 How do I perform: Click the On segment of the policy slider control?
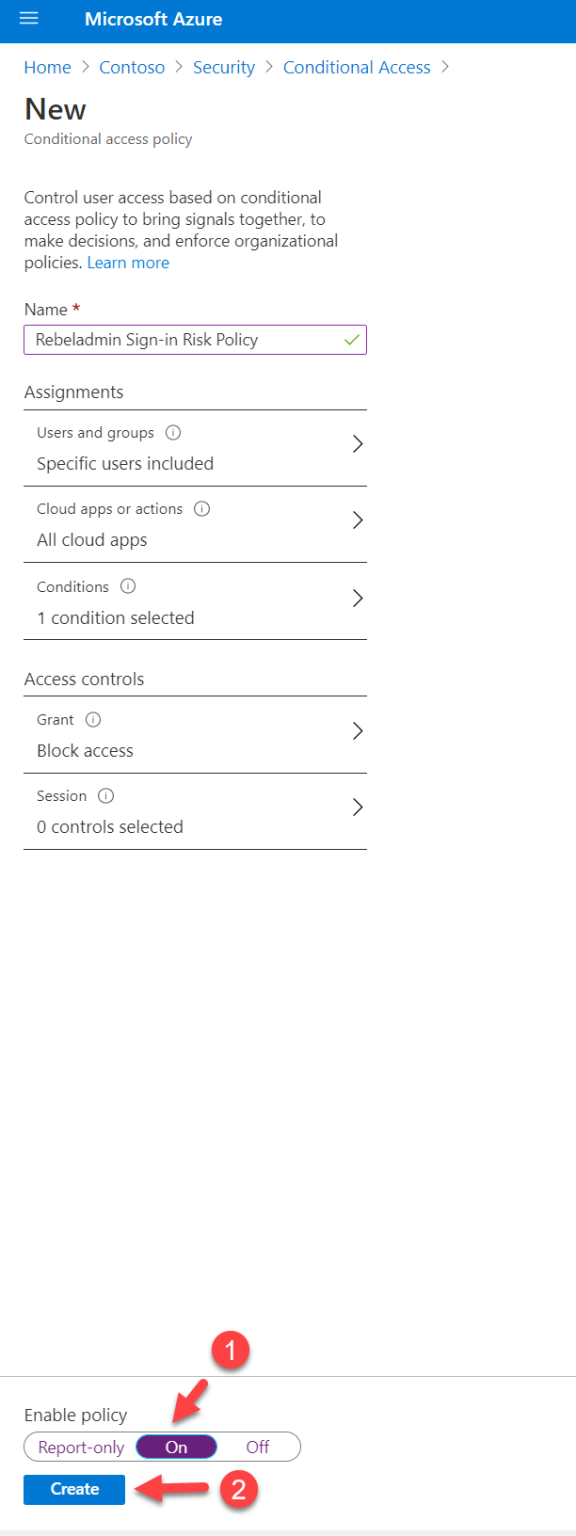[176, 1447]
